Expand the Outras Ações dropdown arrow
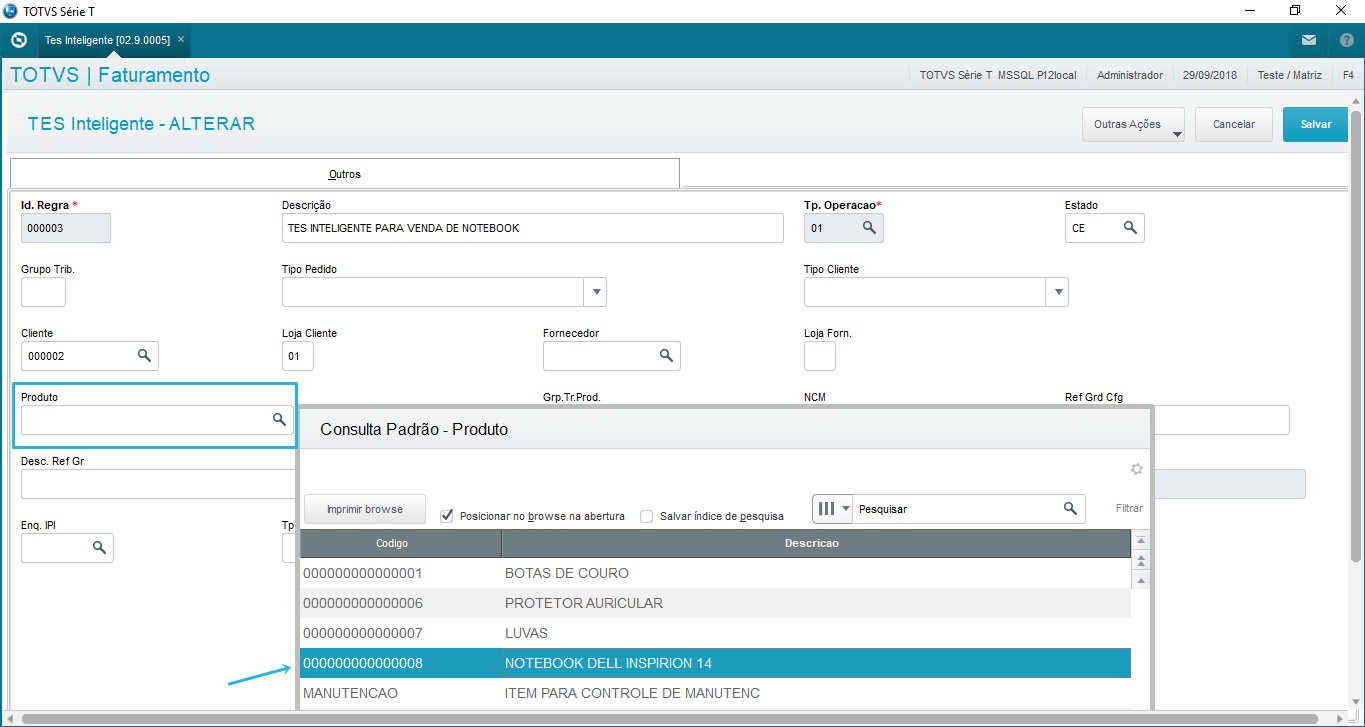The width and height of the screenshot is (1365, 727). [x=1176, y=133]
